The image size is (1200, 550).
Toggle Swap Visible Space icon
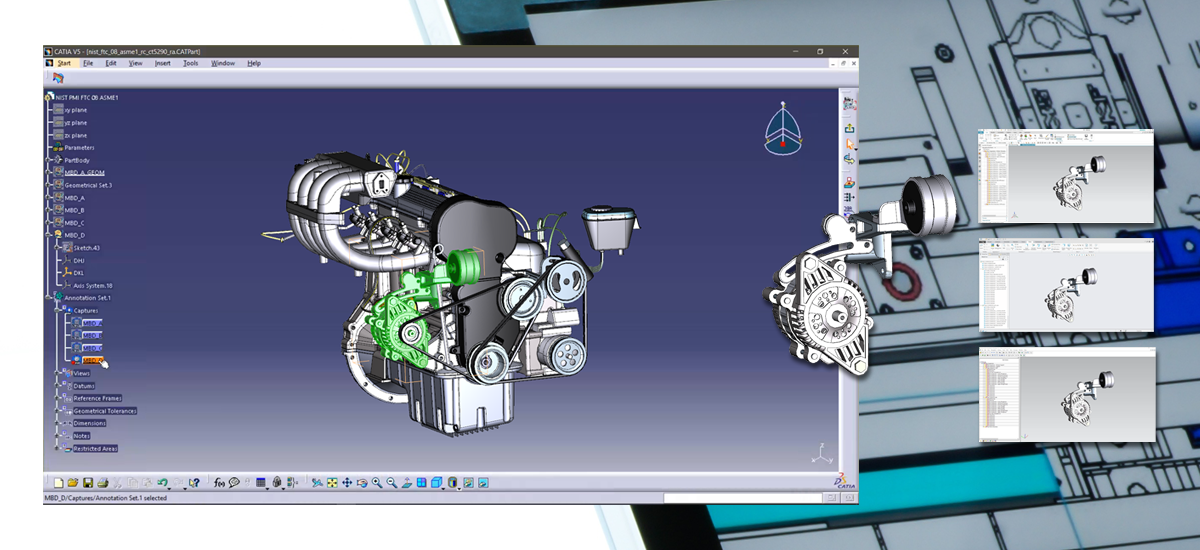point(483,483)
